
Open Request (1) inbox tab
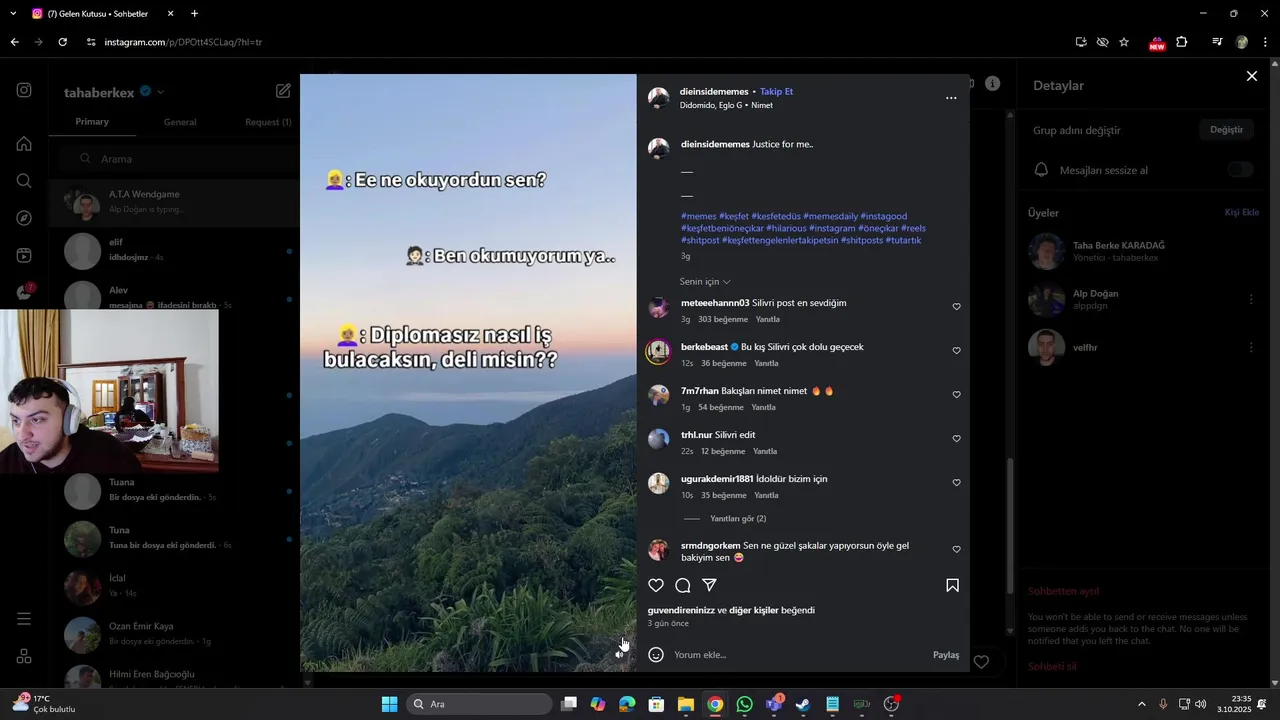(268, 122)
